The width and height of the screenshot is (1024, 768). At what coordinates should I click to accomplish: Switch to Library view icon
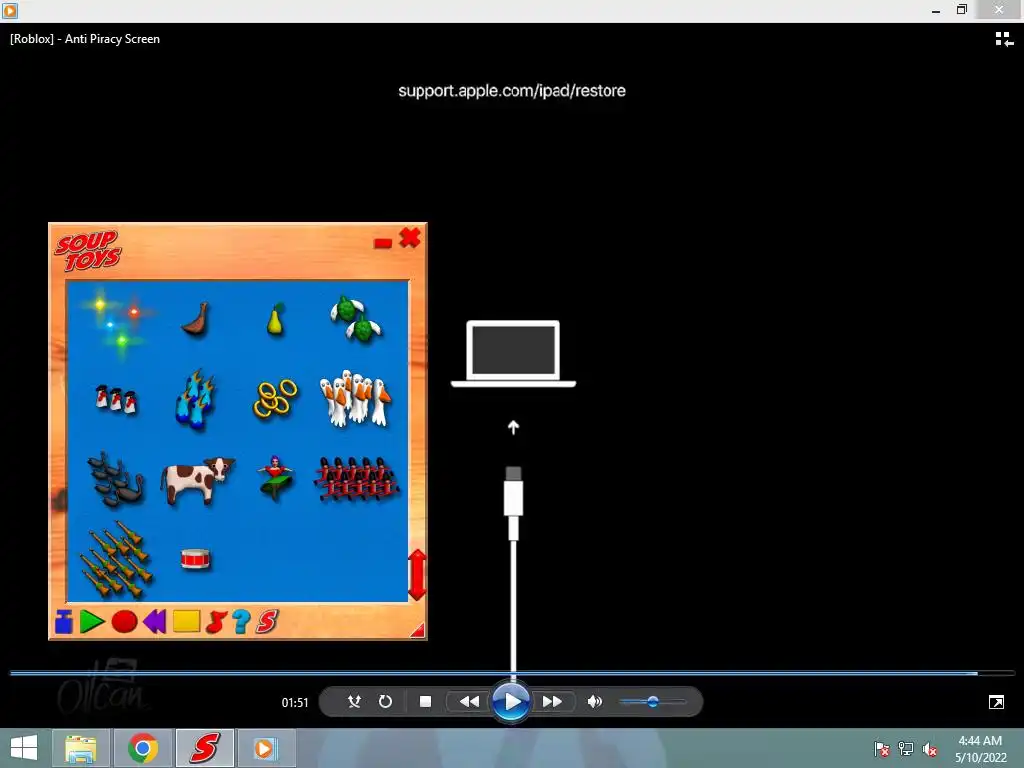(x=1004, y=39)
